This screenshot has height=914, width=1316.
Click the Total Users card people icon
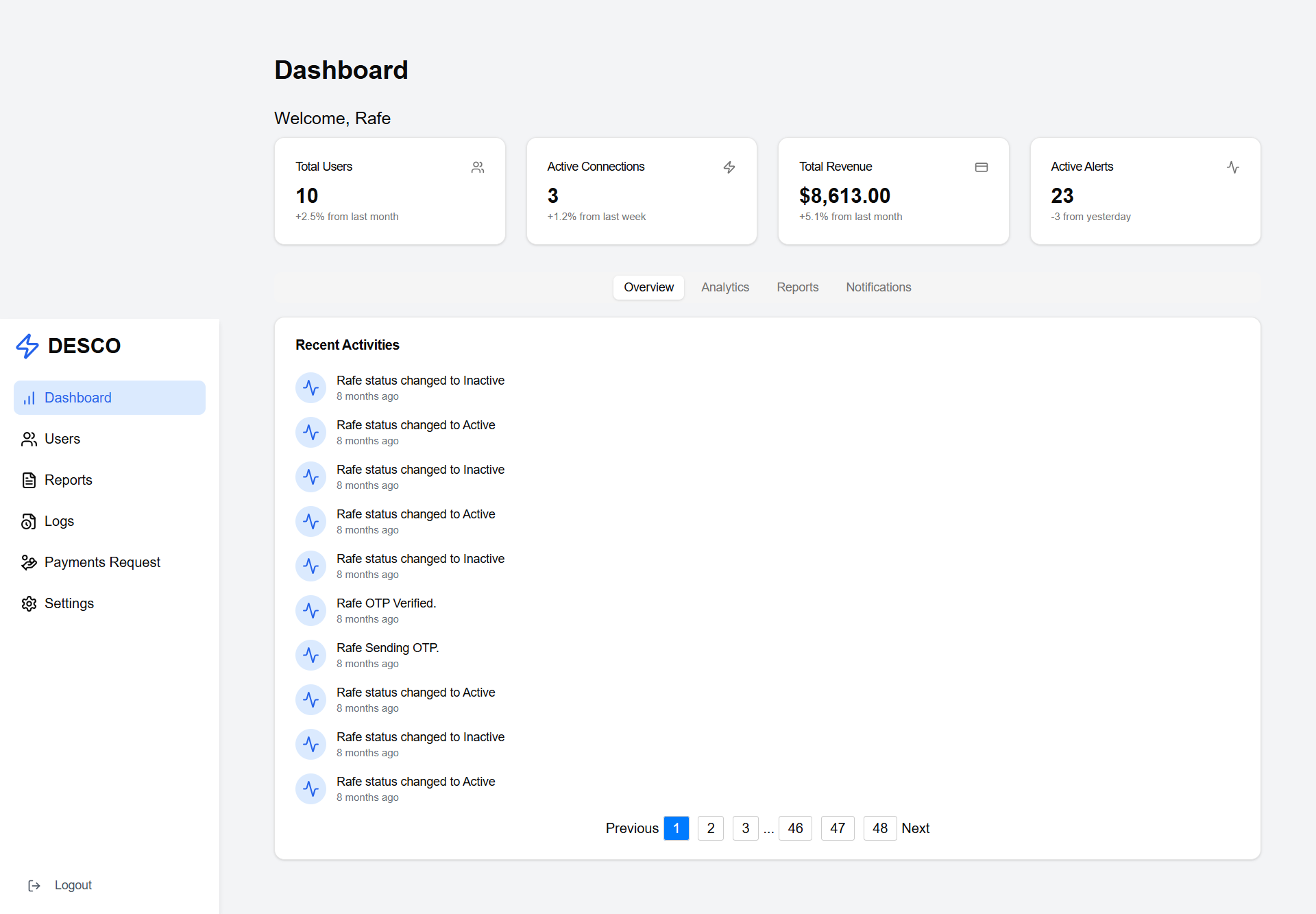(x=478, y=167)
